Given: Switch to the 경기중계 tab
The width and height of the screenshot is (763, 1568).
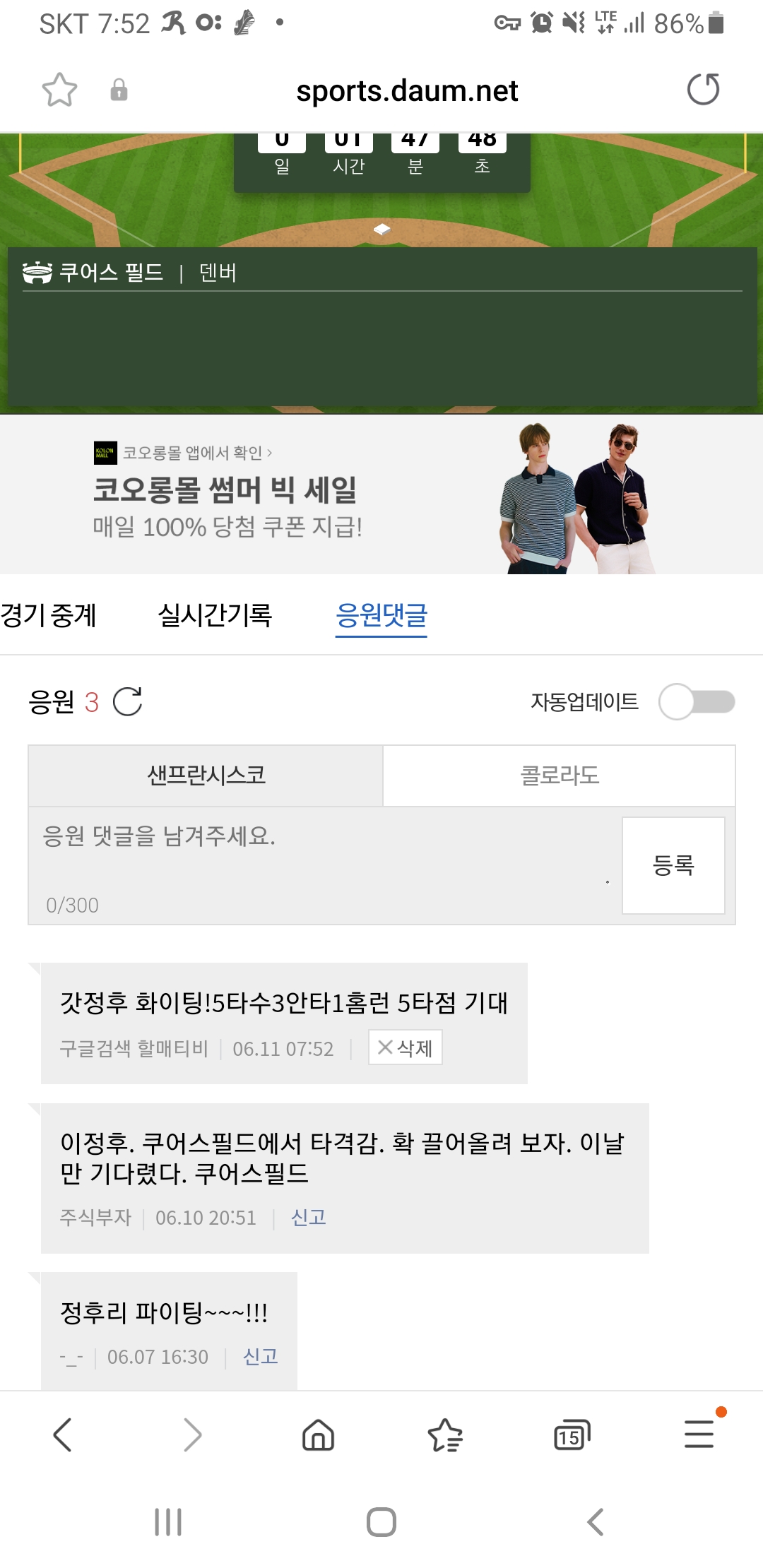Looking at the screenshot, I should 48,615.
